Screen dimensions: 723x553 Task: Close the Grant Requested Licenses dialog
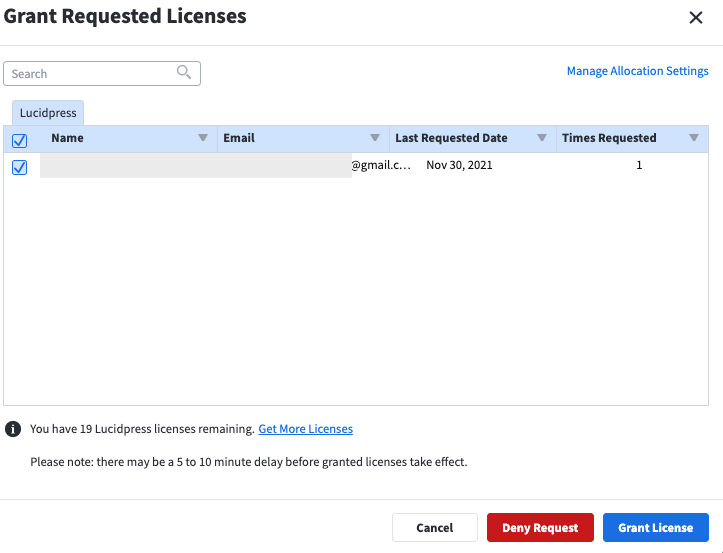695,18
